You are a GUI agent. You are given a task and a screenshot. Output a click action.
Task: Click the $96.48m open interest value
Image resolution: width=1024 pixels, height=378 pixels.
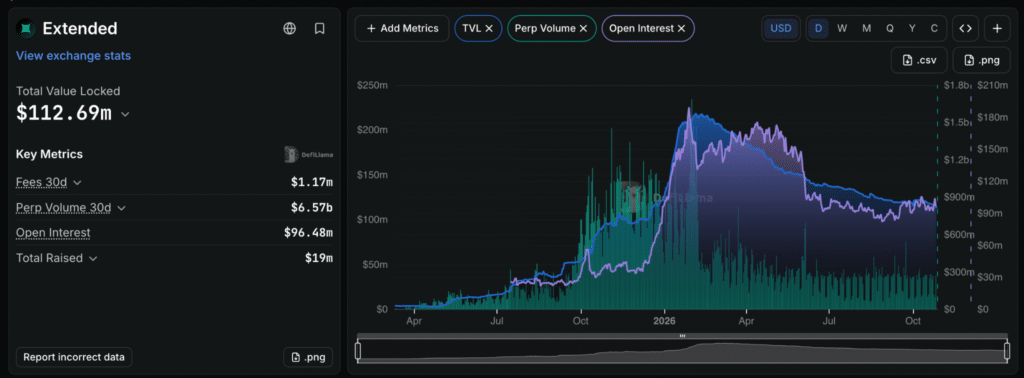[308, 232]
